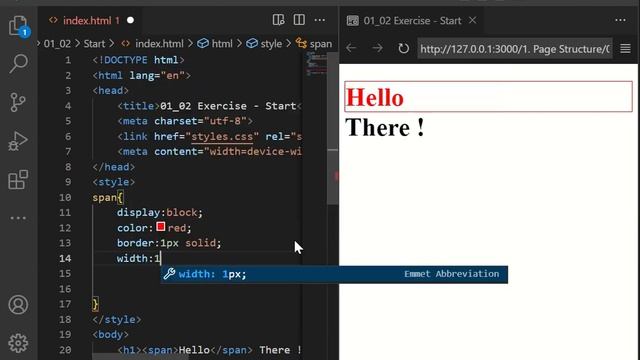Click the html breadcrumb symbol

215,44
